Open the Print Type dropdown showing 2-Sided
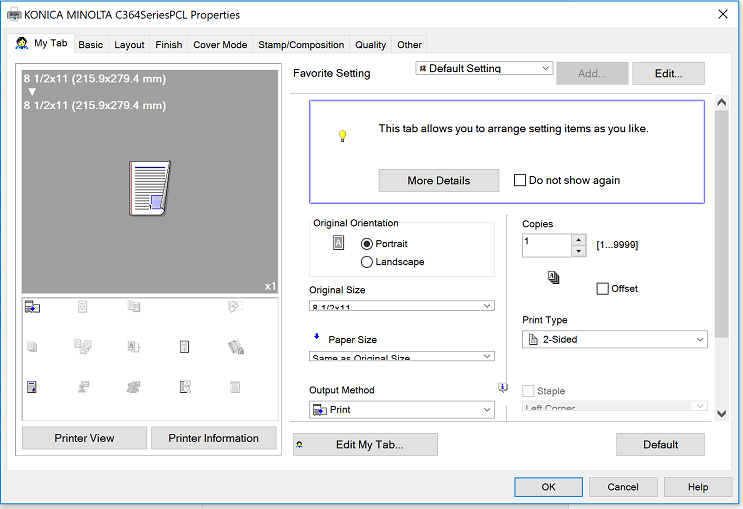 tap(615, 339)
